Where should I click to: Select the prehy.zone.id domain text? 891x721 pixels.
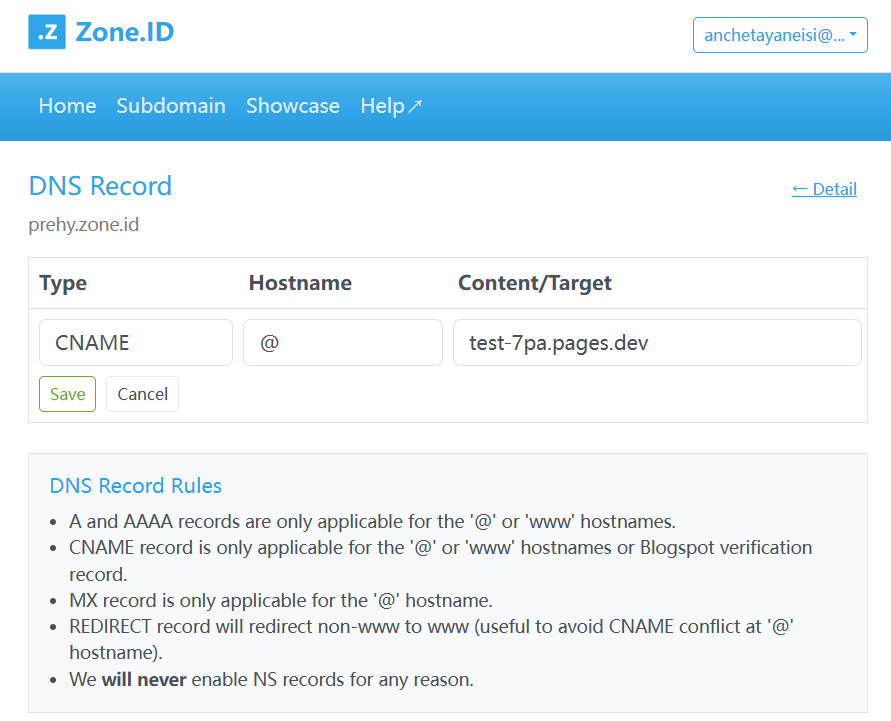(84, 224)
